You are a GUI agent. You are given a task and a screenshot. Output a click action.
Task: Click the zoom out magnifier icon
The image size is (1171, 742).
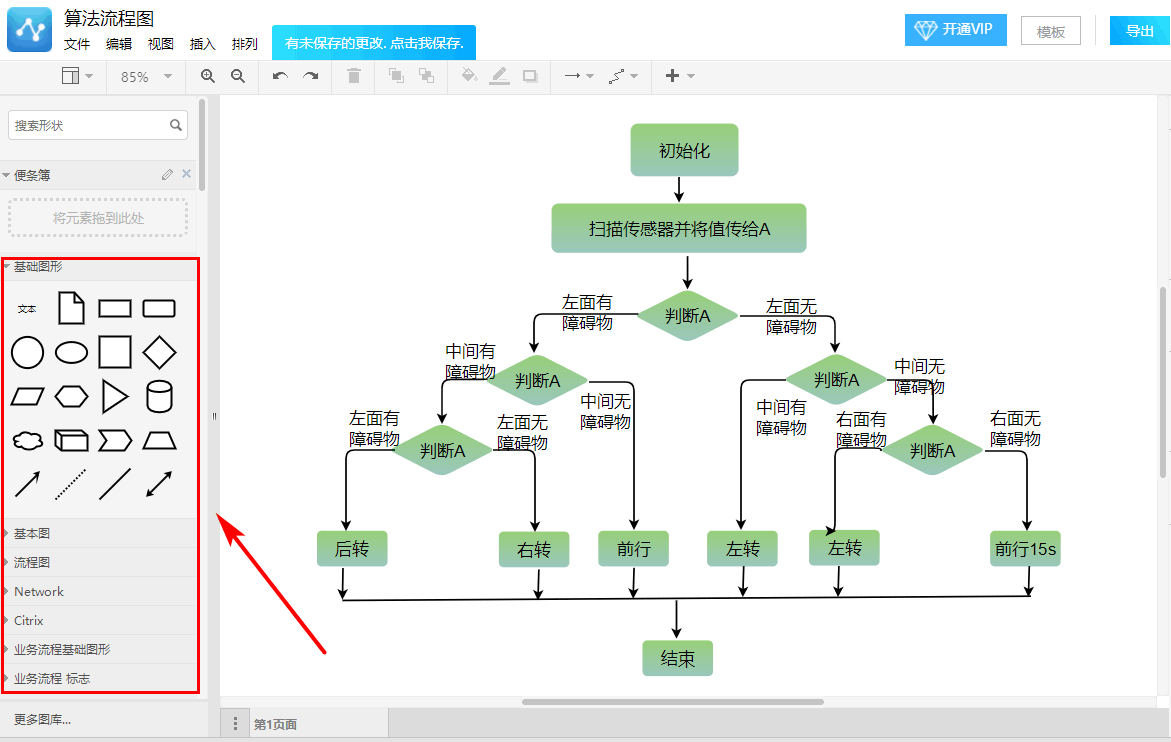238,76
